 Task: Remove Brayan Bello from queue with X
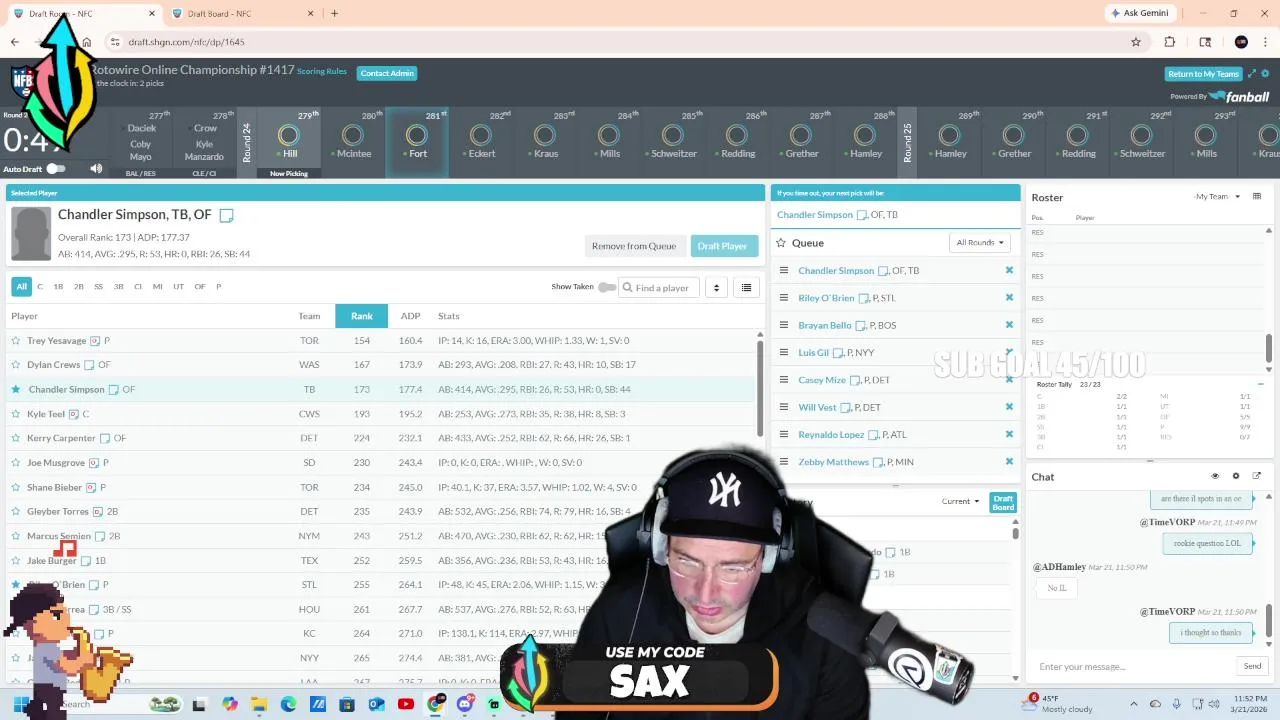click(x=1009, y=325)
